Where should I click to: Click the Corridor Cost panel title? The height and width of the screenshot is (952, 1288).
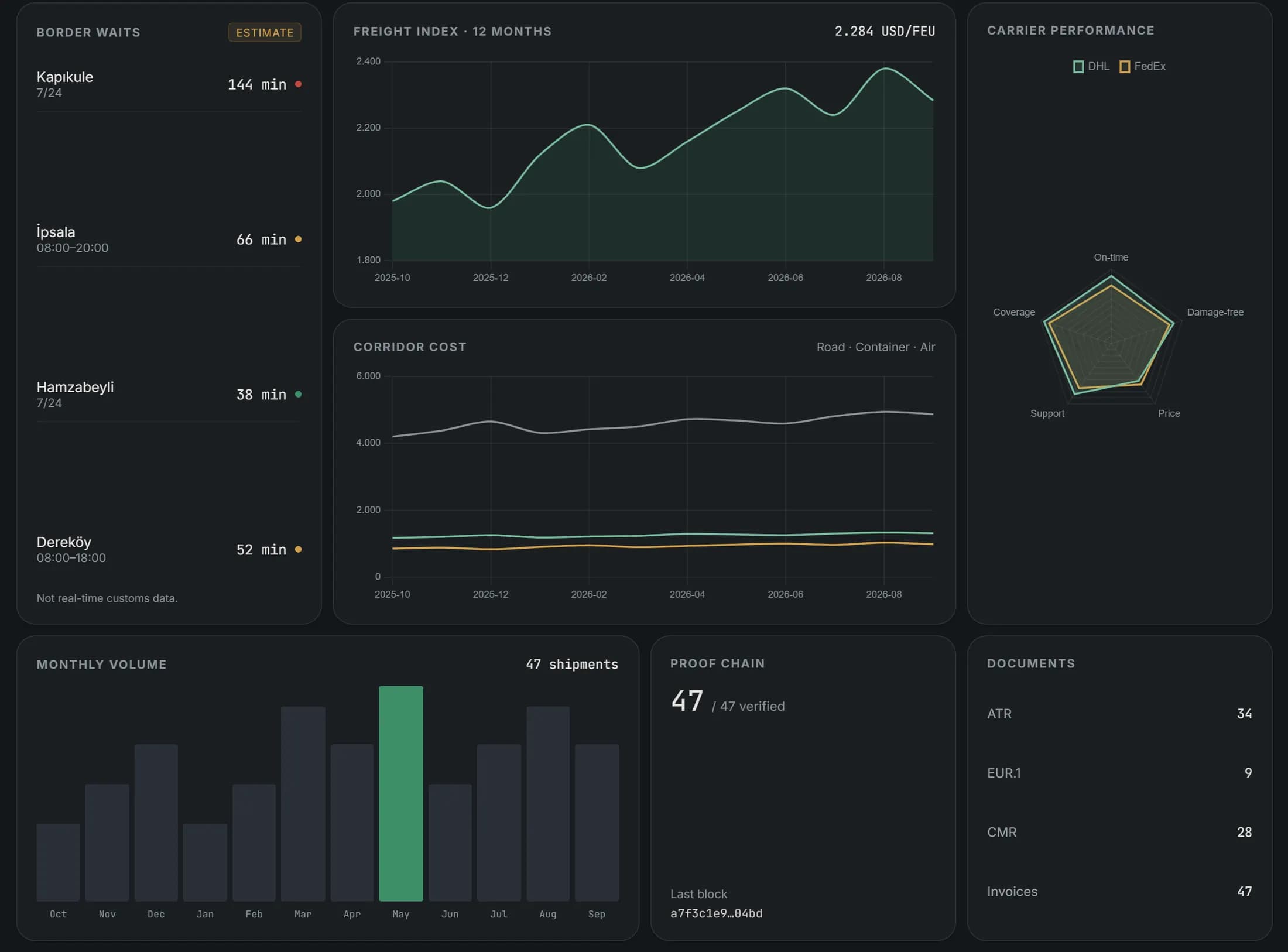point(410,347)
